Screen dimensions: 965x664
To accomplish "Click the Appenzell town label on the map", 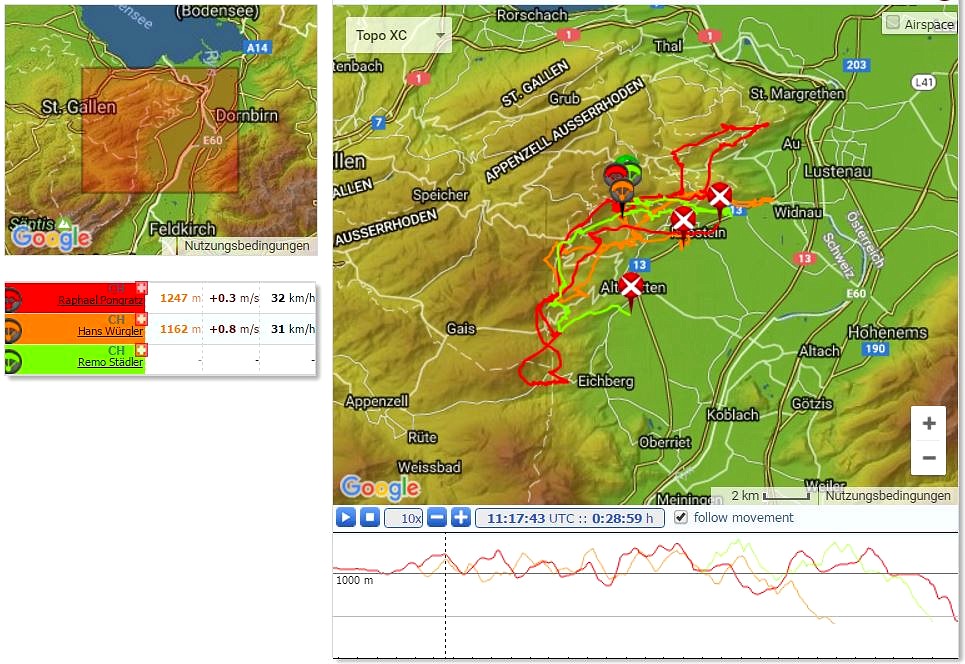I will 377,401.
